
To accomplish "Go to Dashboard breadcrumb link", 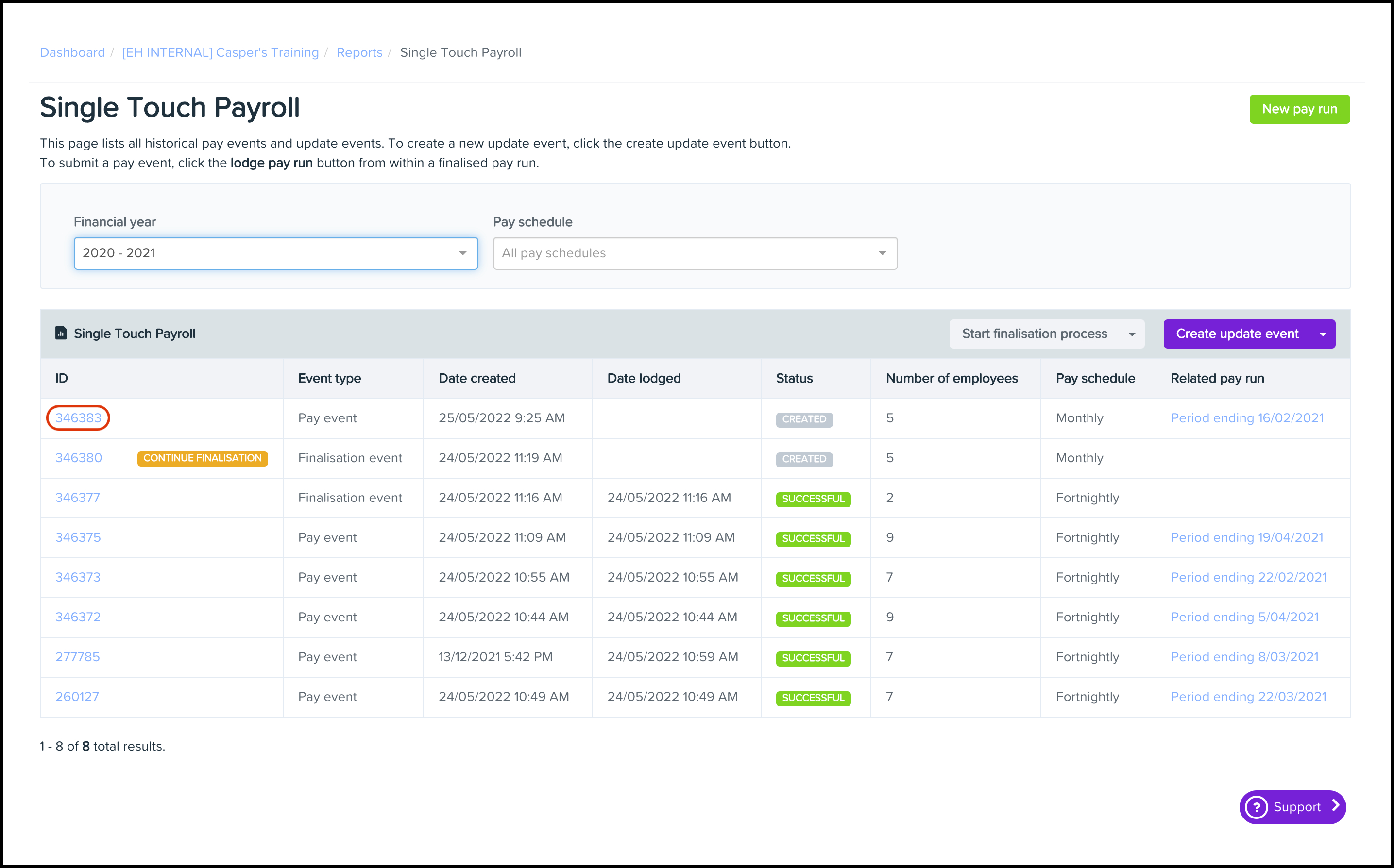I will point(72,52).
